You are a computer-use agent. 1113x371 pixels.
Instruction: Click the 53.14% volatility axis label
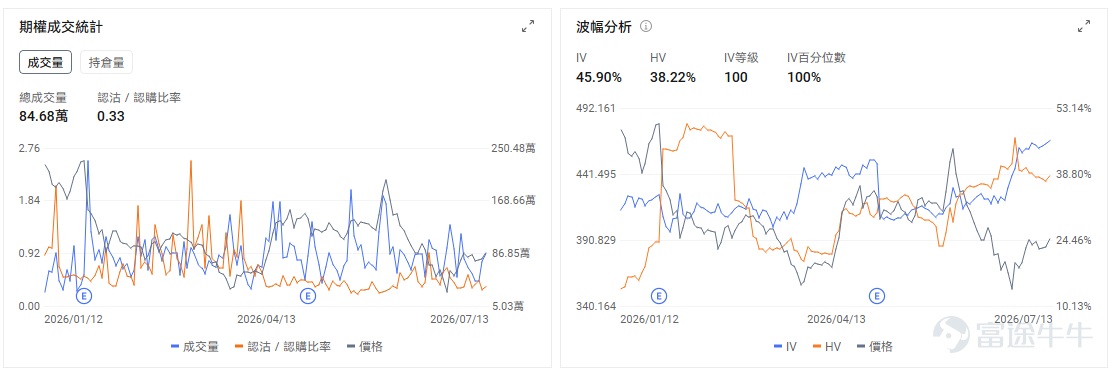pyautogui.click(x=1074, y=109)
